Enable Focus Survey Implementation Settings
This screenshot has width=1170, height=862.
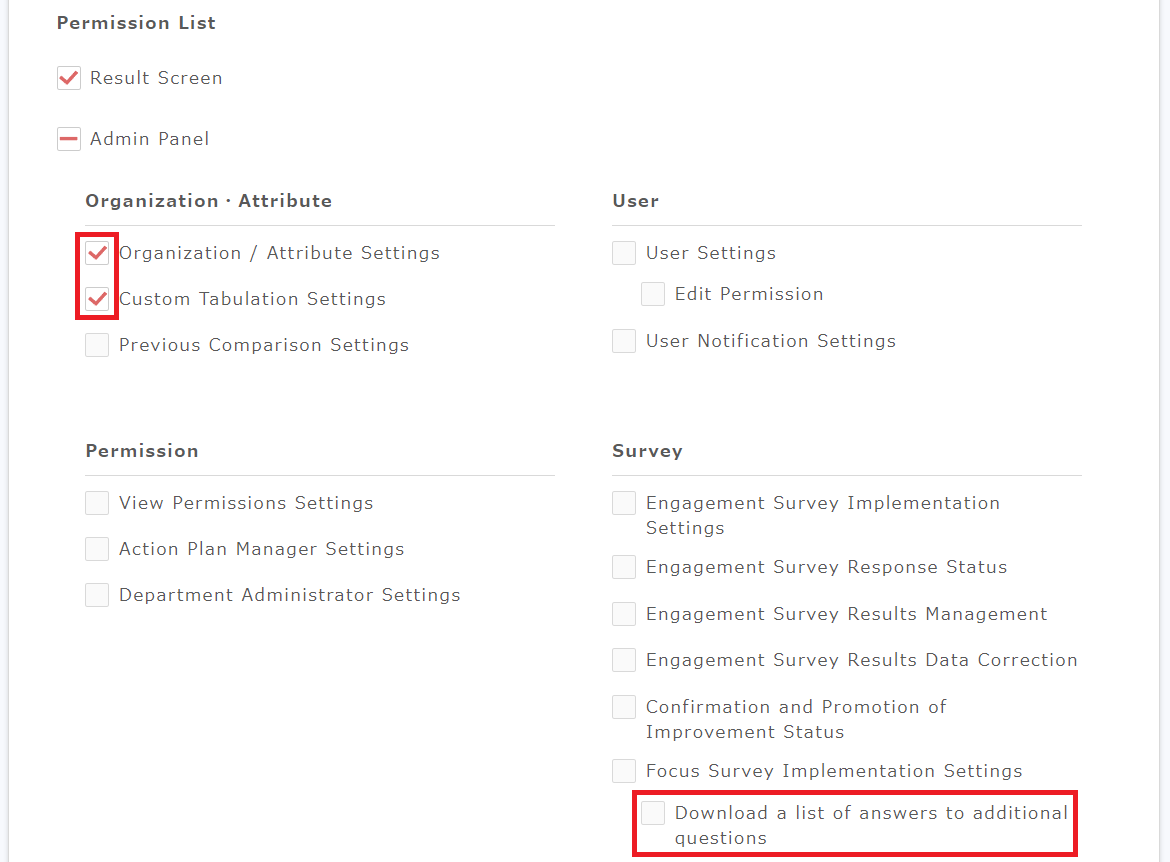[624, 771]
